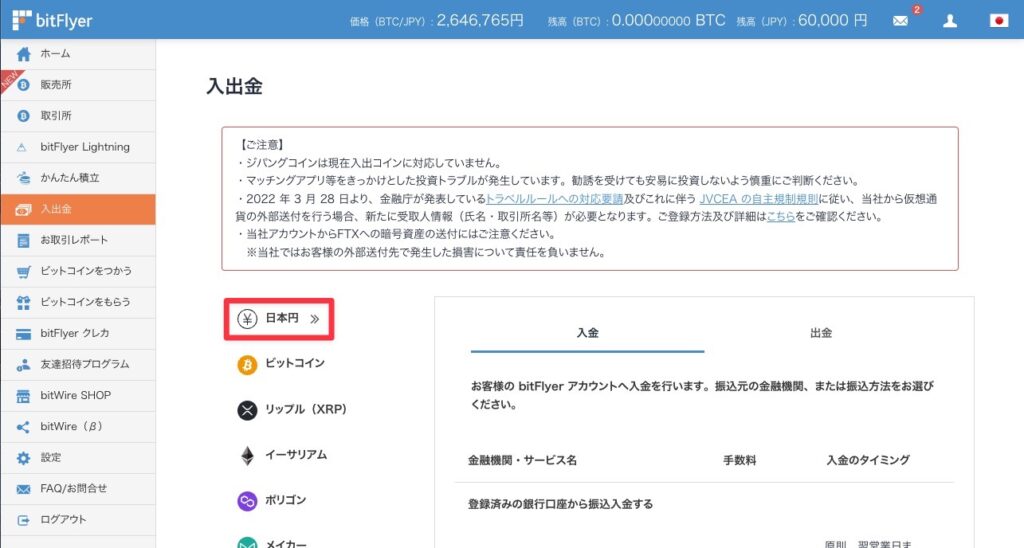The width and height of the screenshot is (1024, 548).
Task: Click the black XRP Ripple icon
Action: coord(247,410)
